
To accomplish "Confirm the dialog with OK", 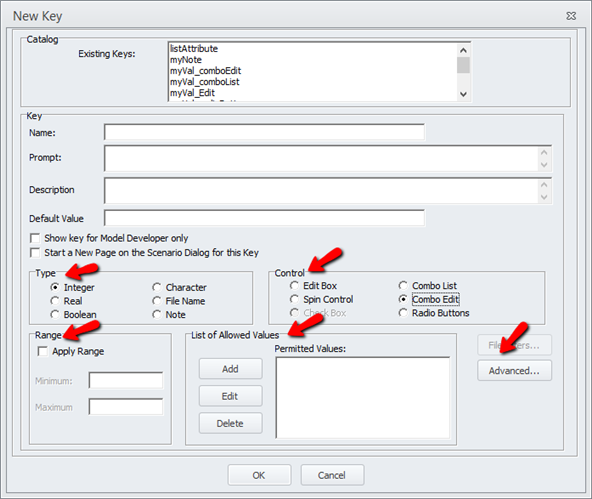I will (x=259, y=475).
